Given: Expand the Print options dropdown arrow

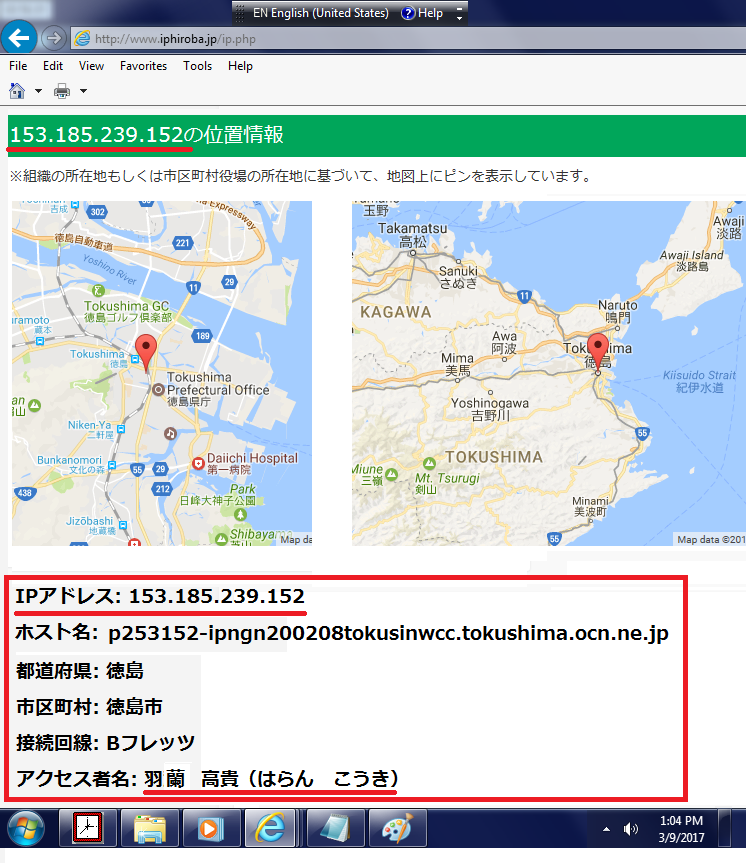Looking at the screenshot, I should (x=83, y=91).
